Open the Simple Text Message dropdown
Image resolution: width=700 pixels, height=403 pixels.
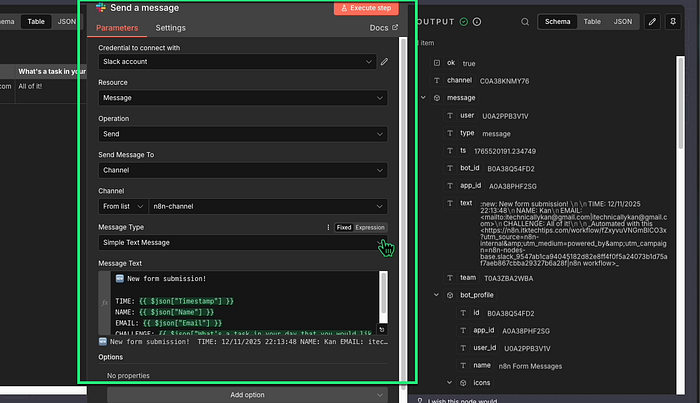point(243,242)
